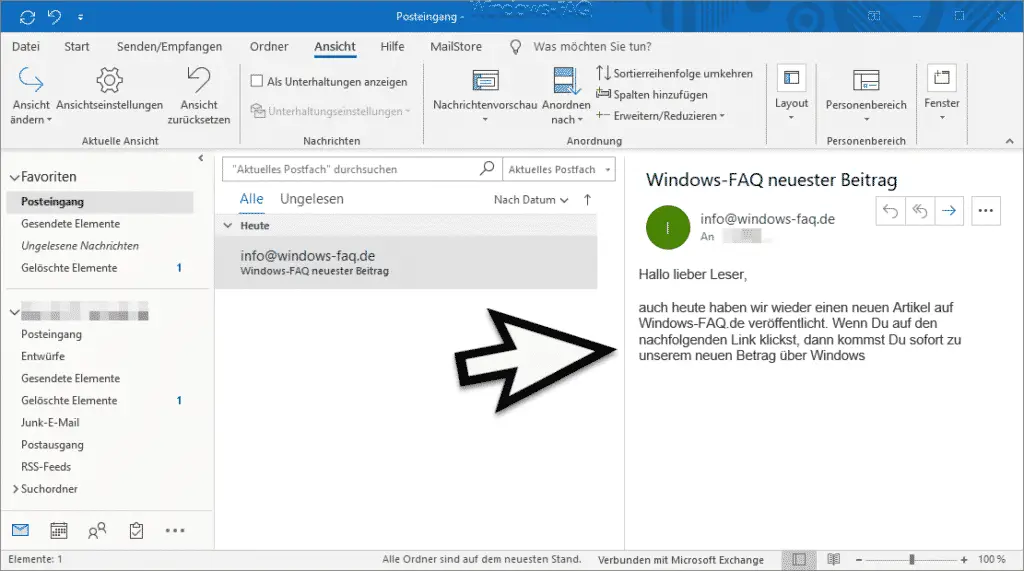Switch to the Start ribbon tab

[76, 46]
